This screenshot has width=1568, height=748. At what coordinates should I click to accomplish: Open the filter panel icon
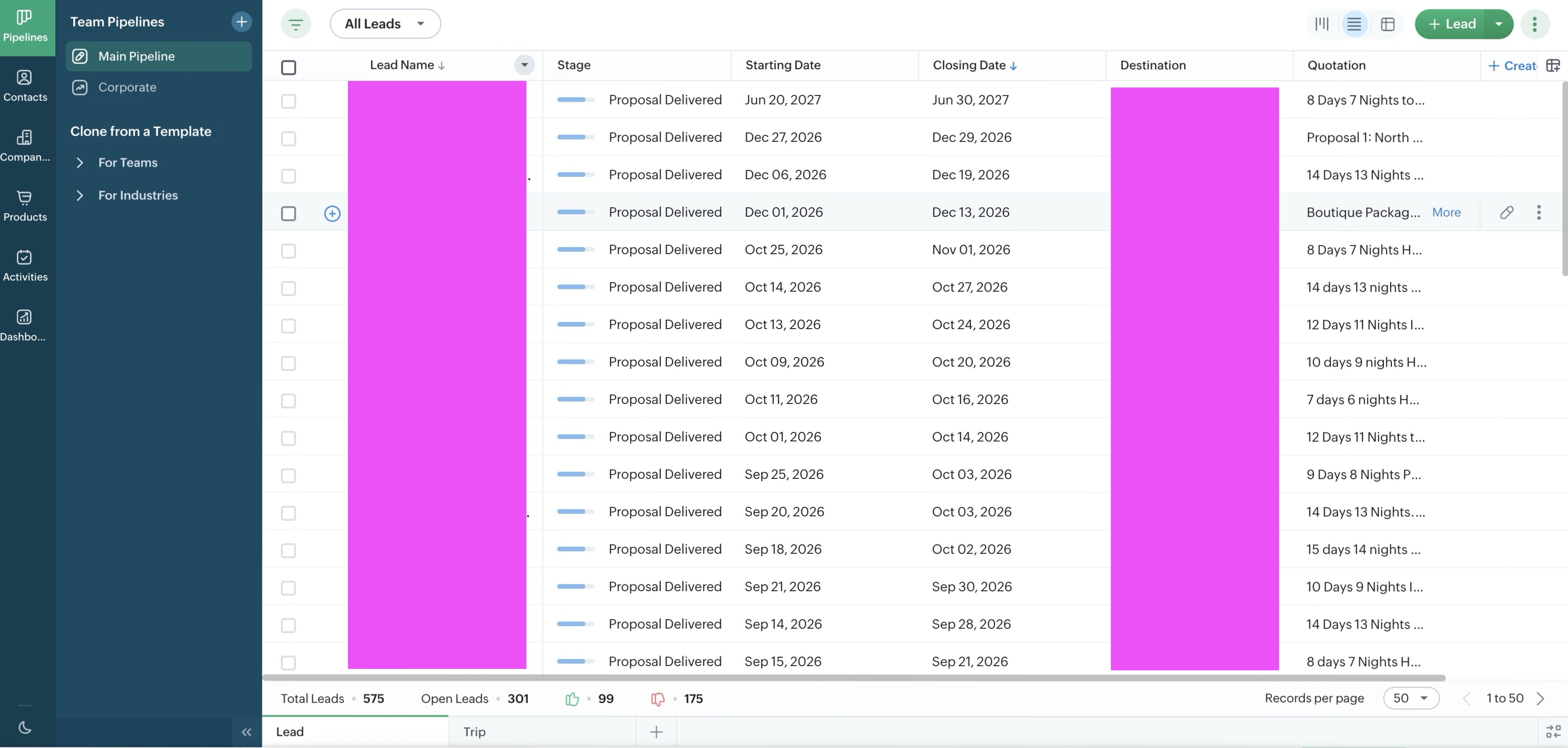(296, 24)
